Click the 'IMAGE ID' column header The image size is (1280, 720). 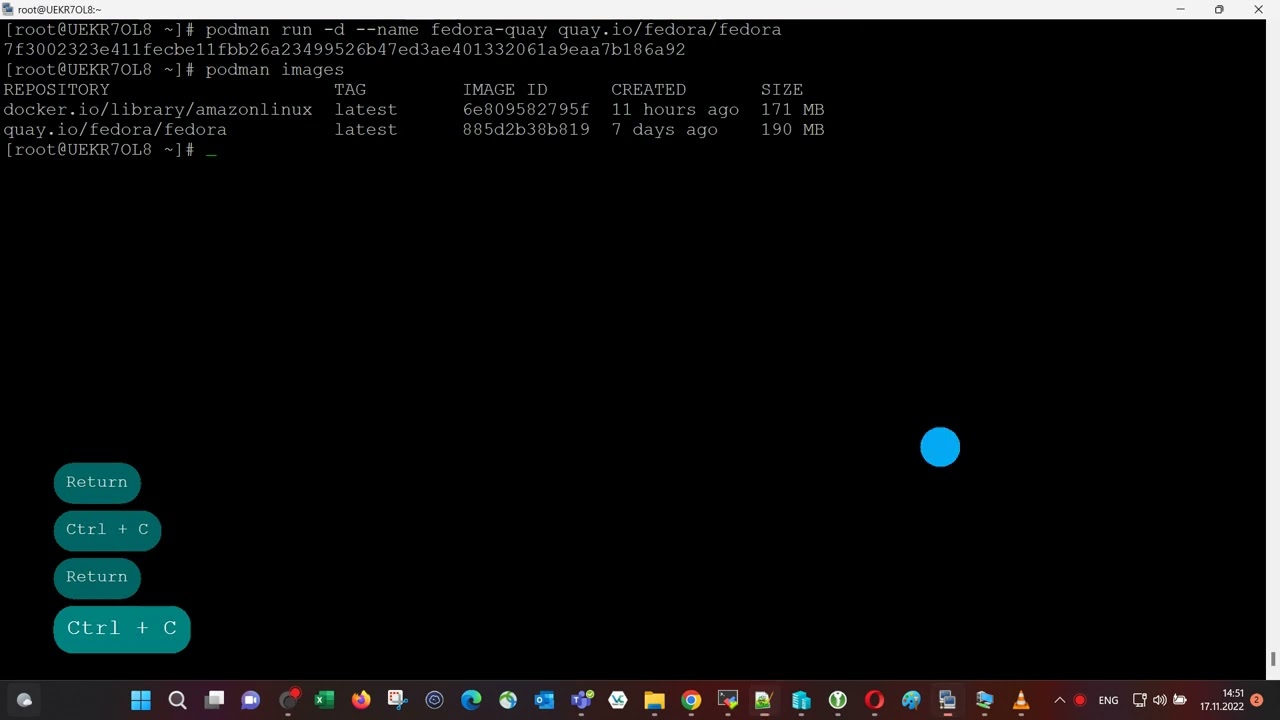pos(505,90)
